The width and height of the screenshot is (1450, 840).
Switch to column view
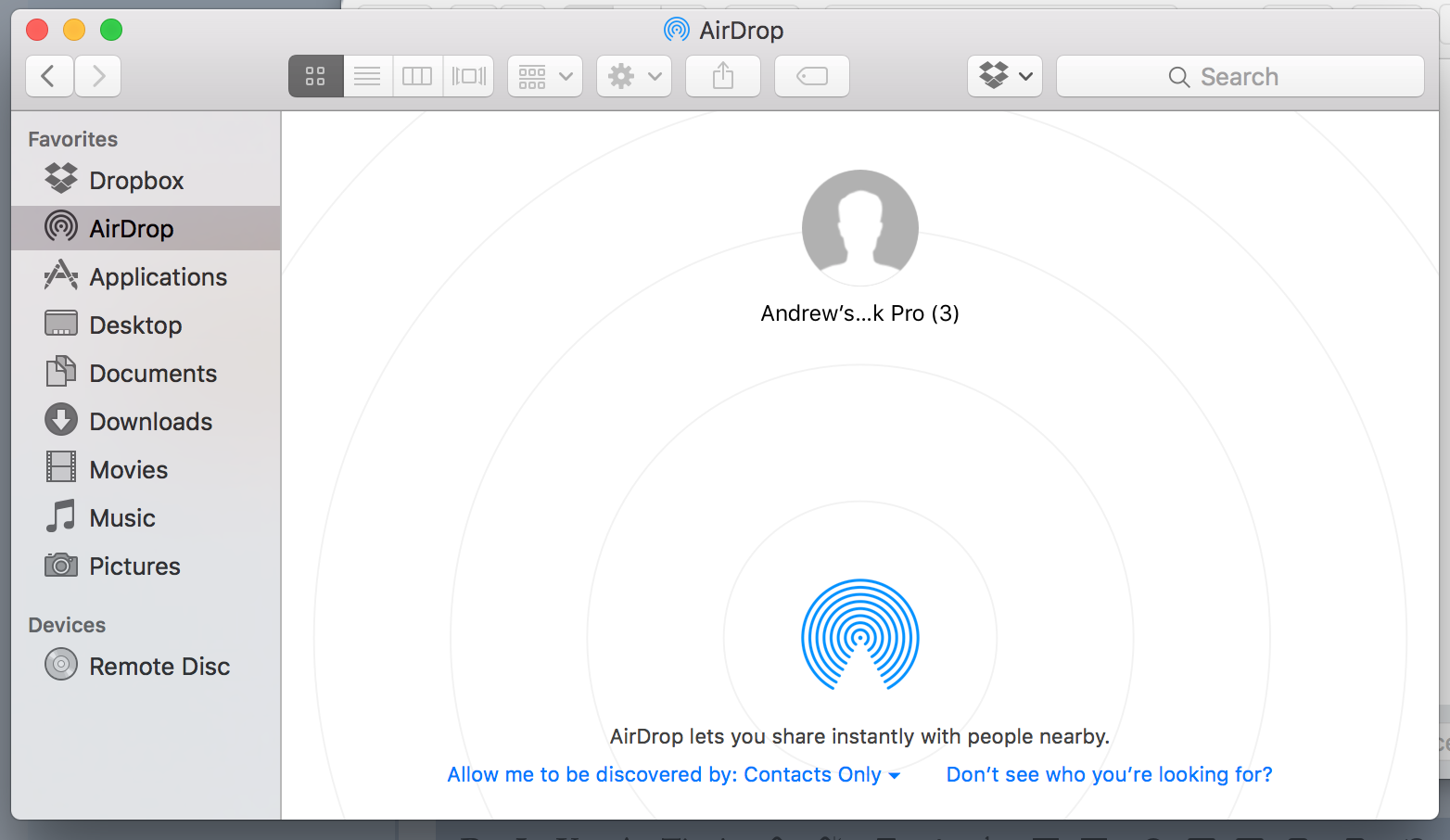417,76
